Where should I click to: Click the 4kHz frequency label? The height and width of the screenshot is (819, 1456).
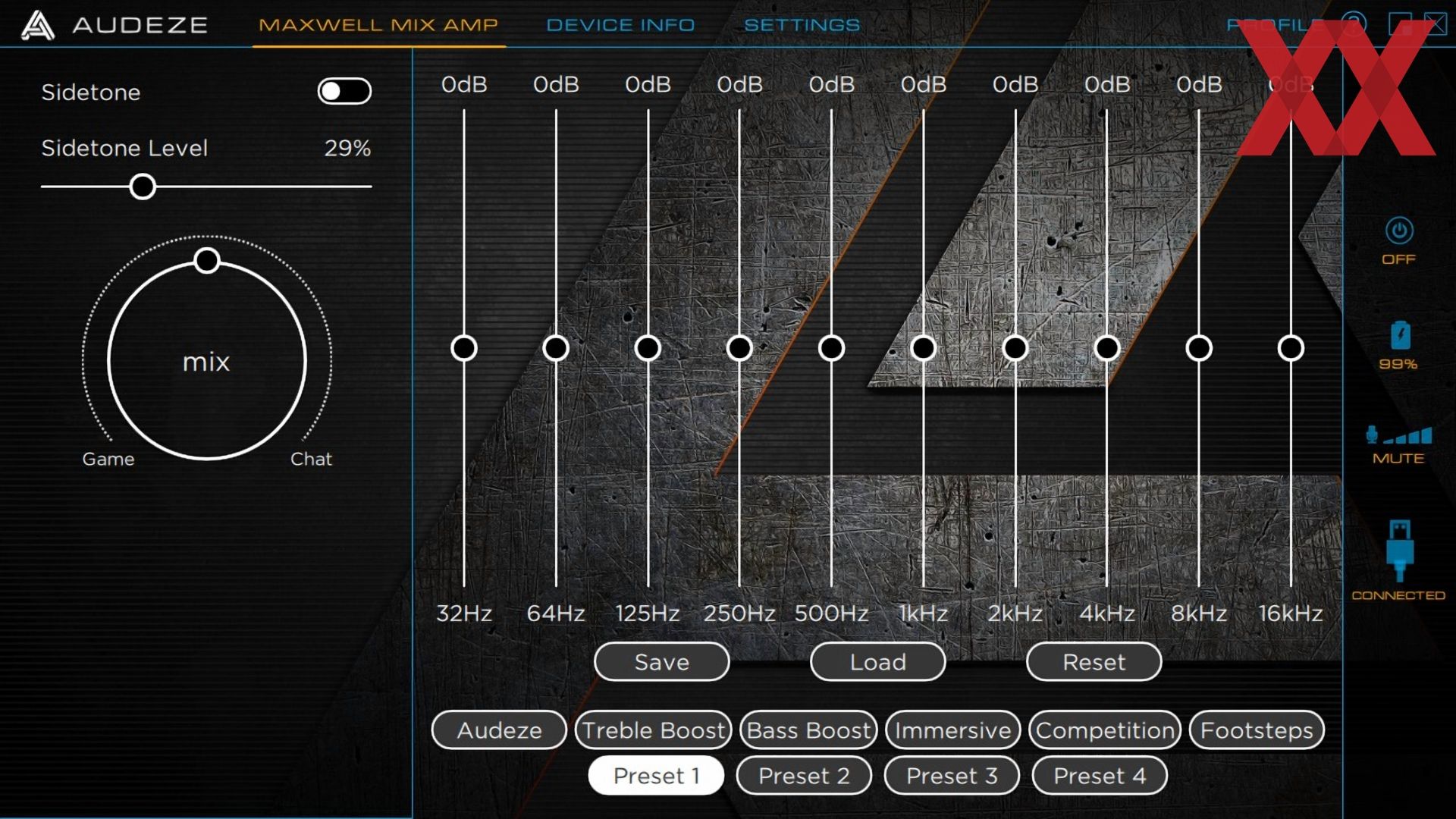click(1107, 613)
